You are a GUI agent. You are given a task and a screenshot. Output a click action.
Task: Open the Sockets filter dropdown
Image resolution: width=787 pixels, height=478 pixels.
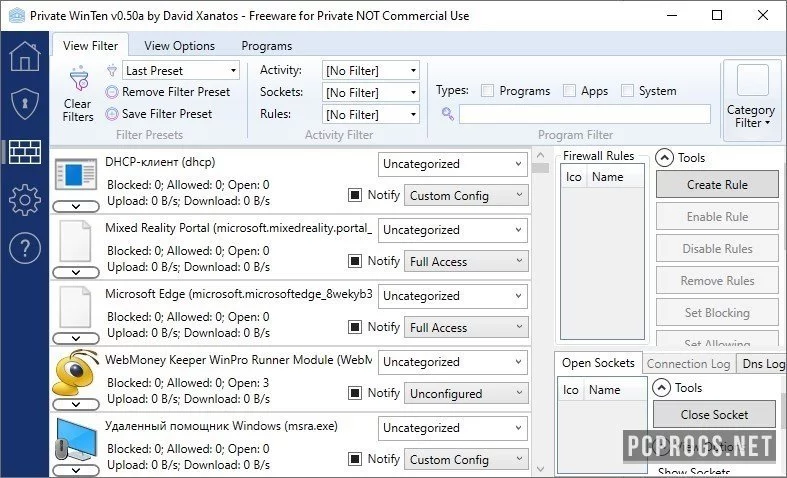(x=371, y=92)
